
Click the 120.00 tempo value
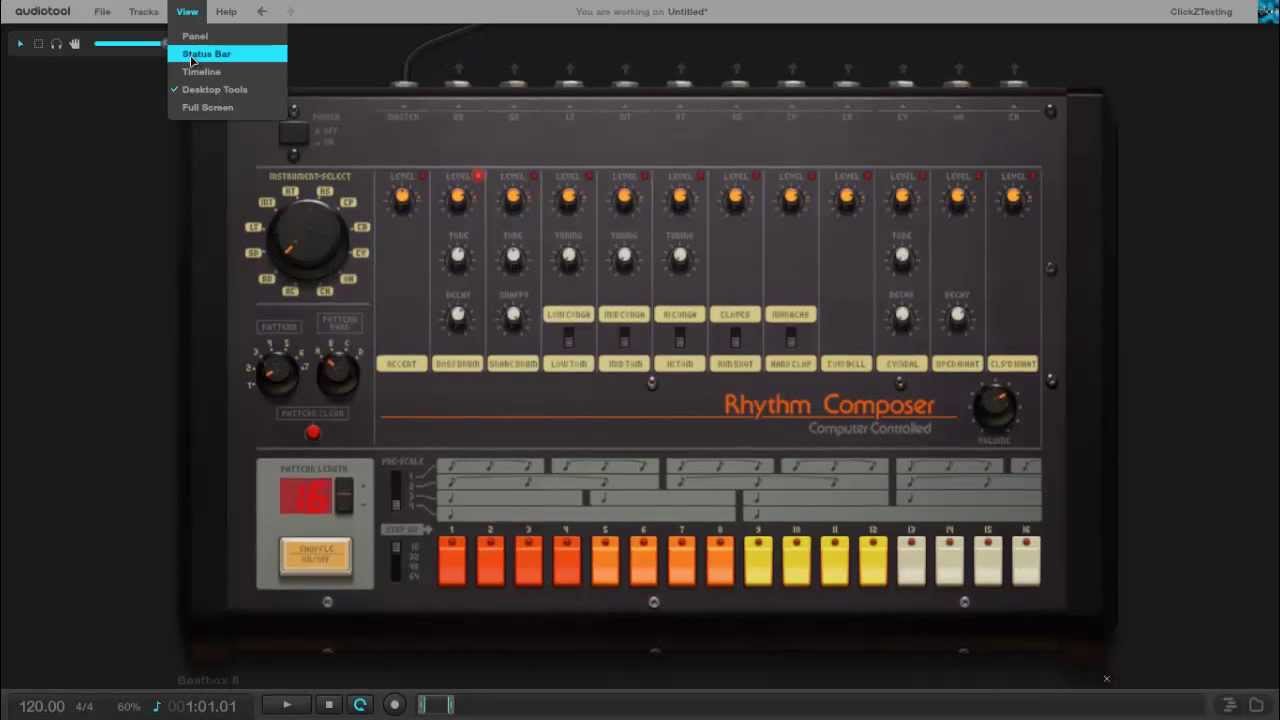(x=41, y=706)
